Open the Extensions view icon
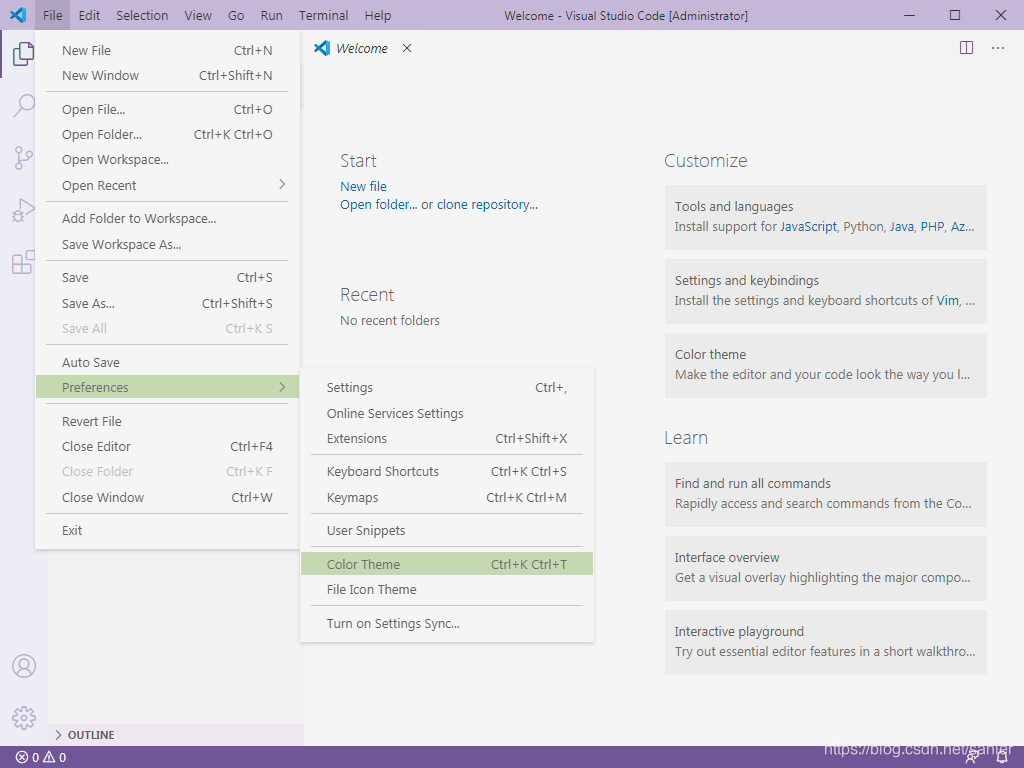The height and width of the screenshot is (768, 1024). coord(24,263)
